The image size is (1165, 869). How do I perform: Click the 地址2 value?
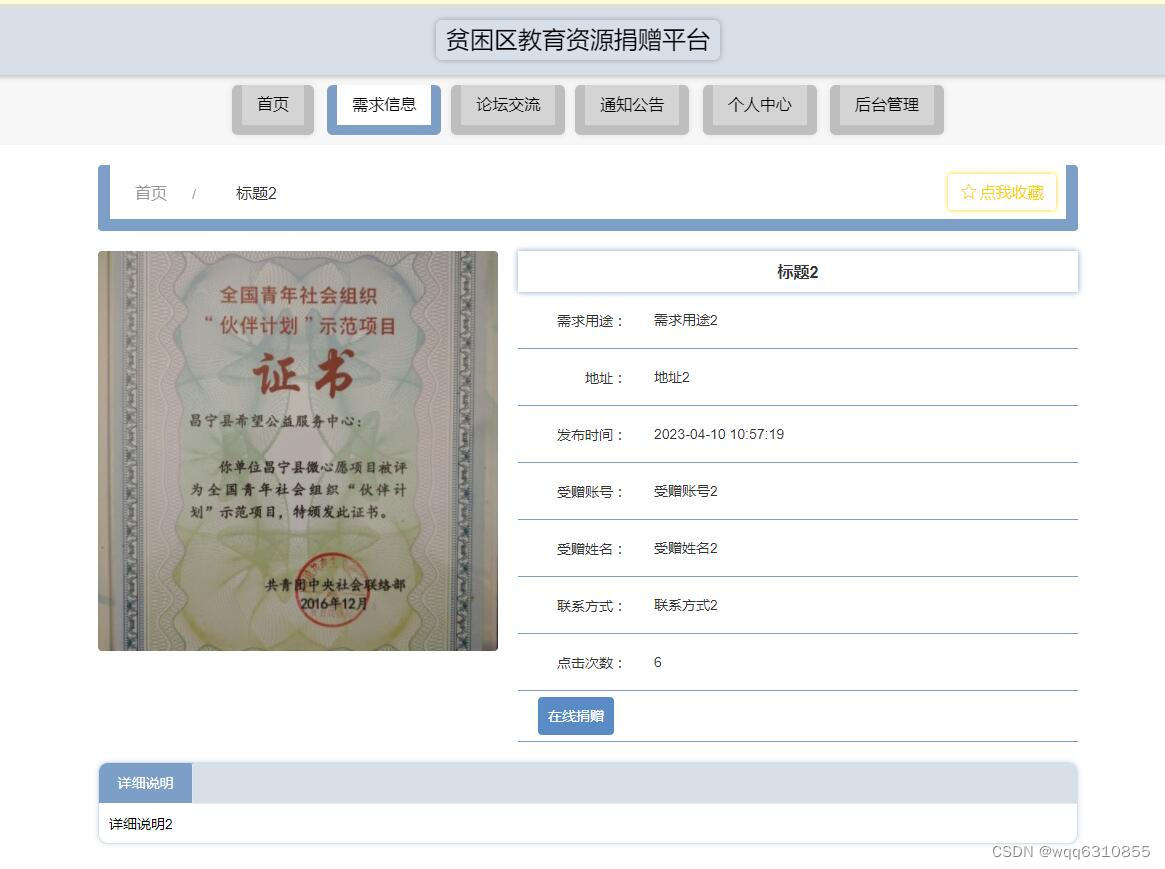tap(672, 377)
